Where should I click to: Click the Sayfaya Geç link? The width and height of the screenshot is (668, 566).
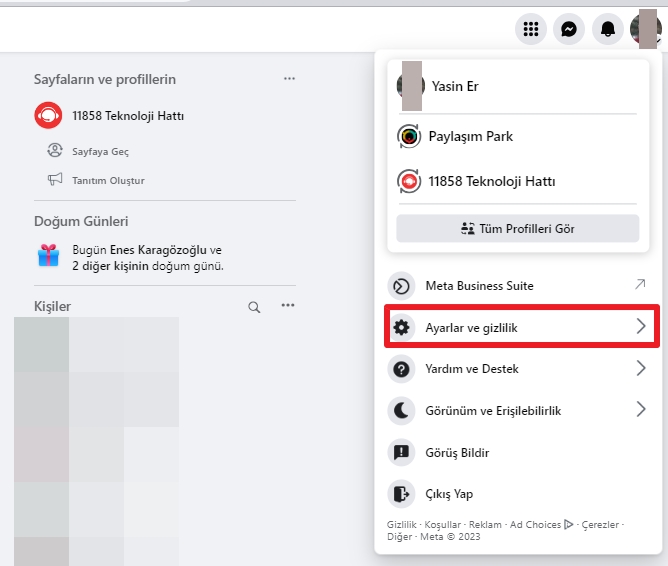tap(100, 152)
